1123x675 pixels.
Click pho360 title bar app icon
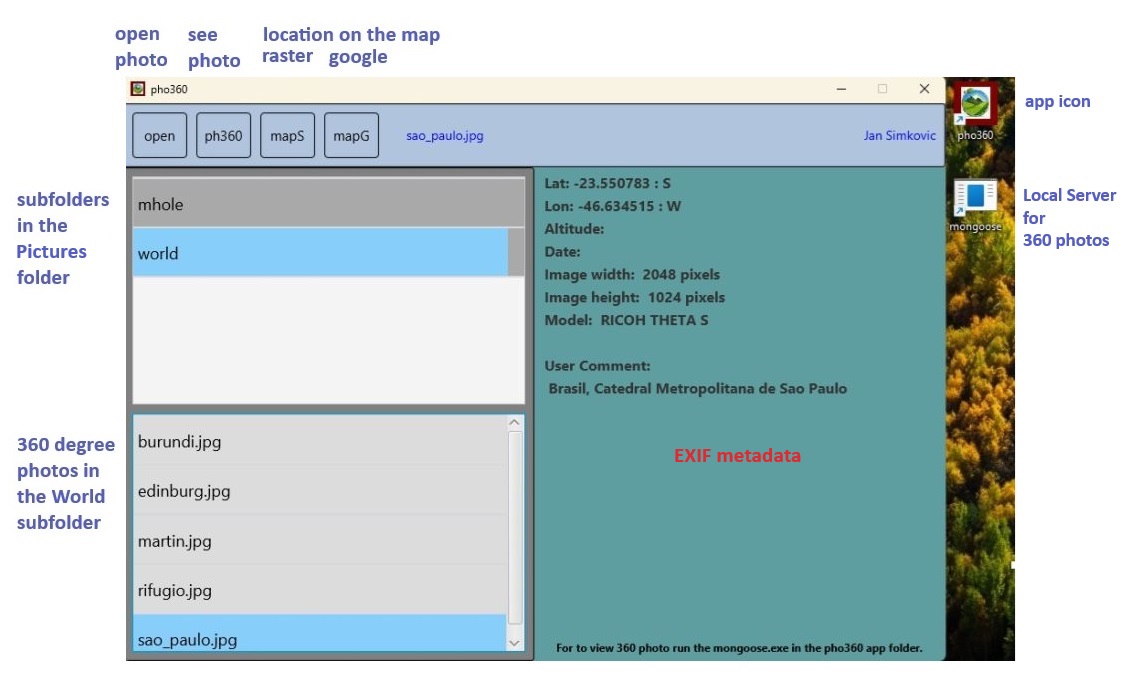tap(138, 89)
